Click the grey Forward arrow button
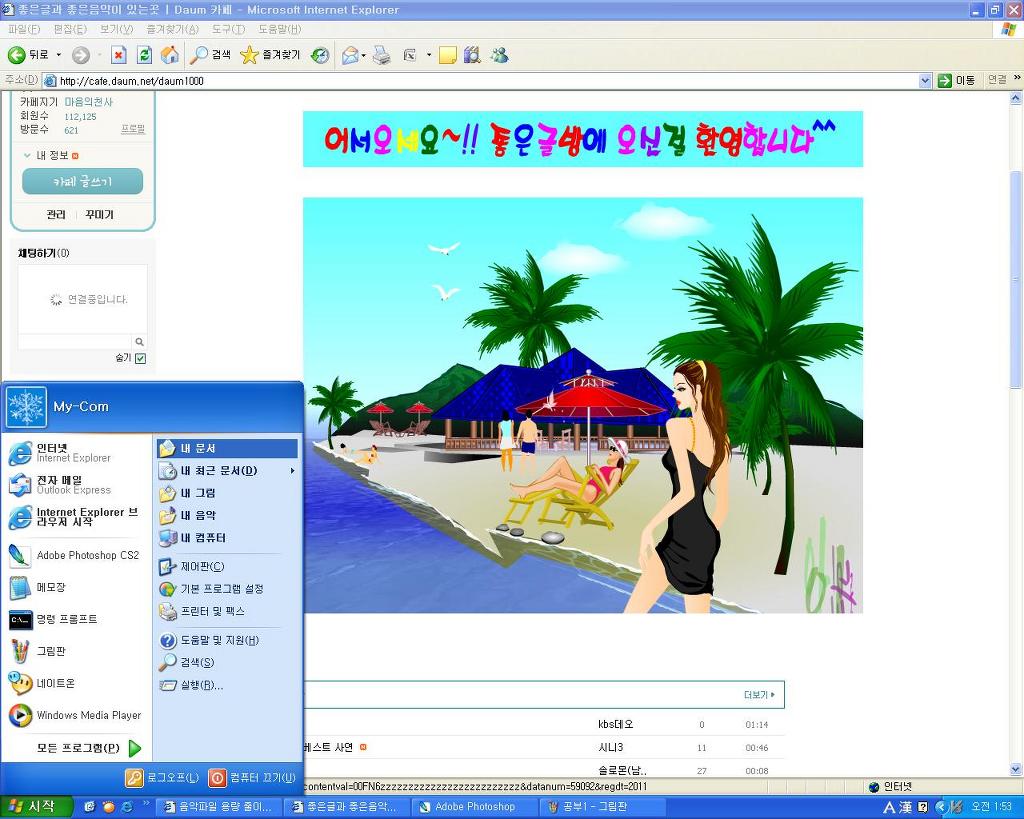Image resolution: width=1024 pixels, height=819 pixels. tap(81, 56)
